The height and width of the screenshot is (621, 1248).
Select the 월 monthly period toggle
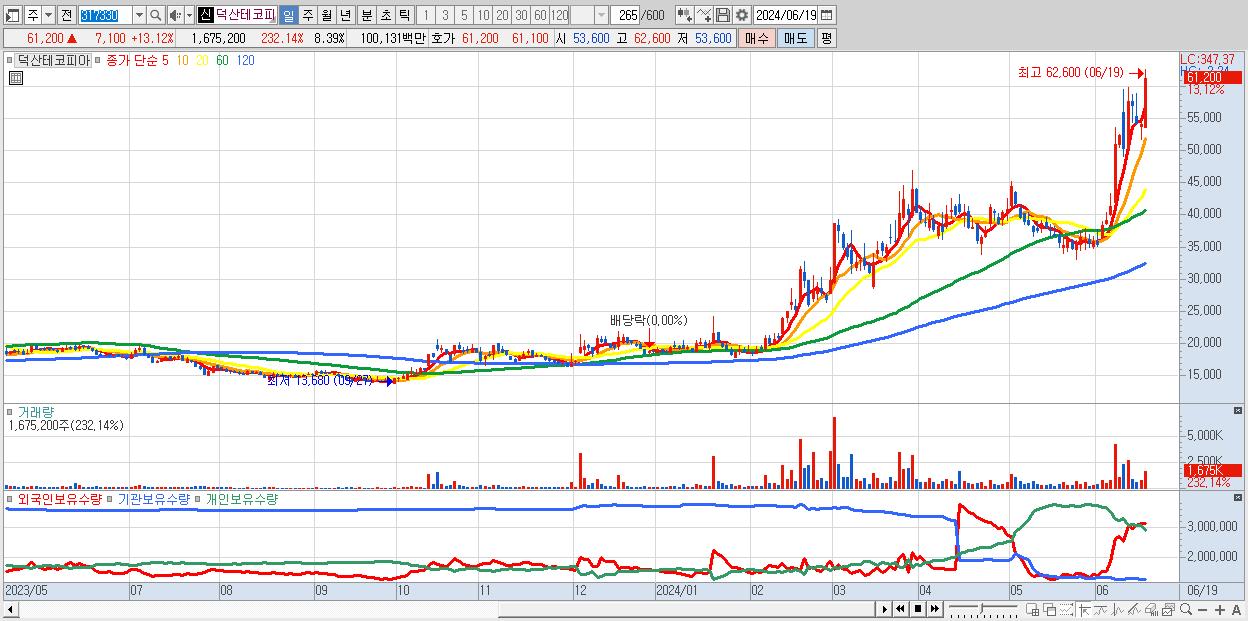click(326, 15)
